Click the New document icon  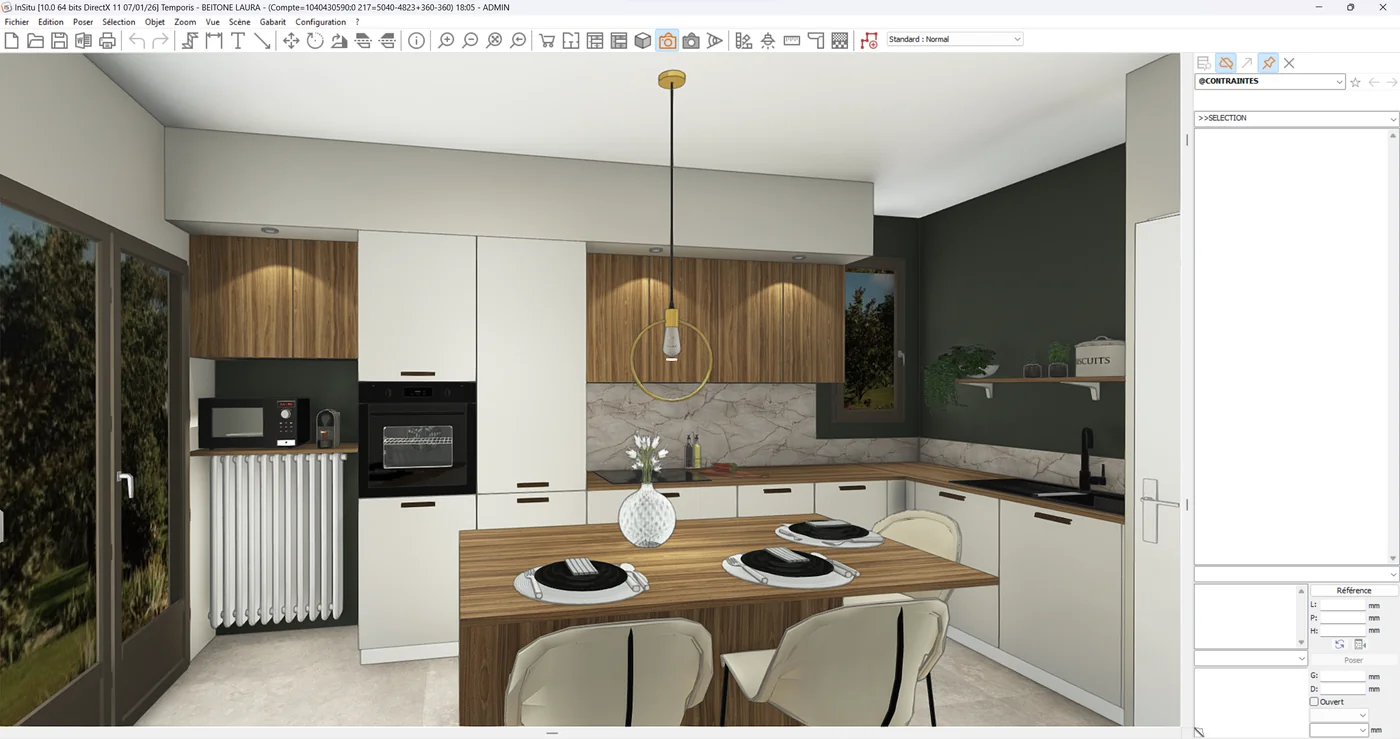pyautogui.click(x=12, y=40)
